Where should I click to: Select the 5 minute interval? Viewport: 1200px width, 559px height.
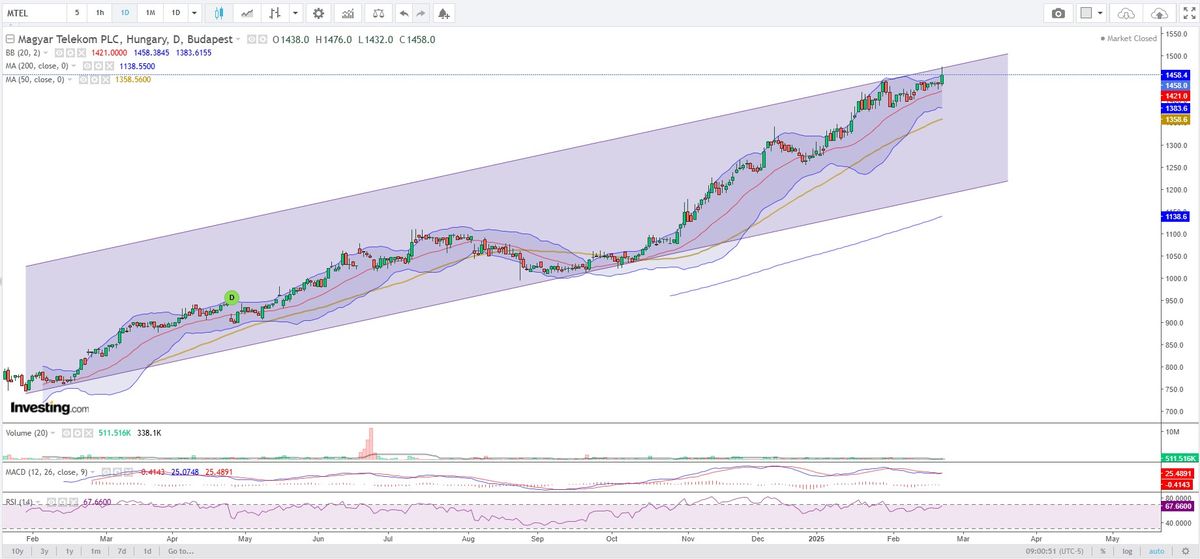click(77, 13)
